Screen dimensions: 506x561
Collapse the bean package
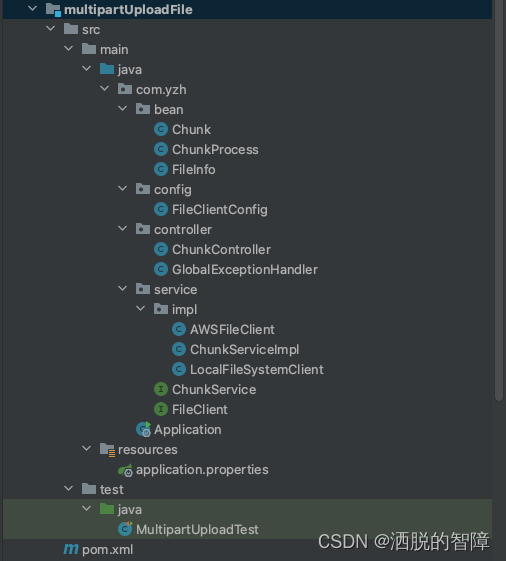point(122,109)
